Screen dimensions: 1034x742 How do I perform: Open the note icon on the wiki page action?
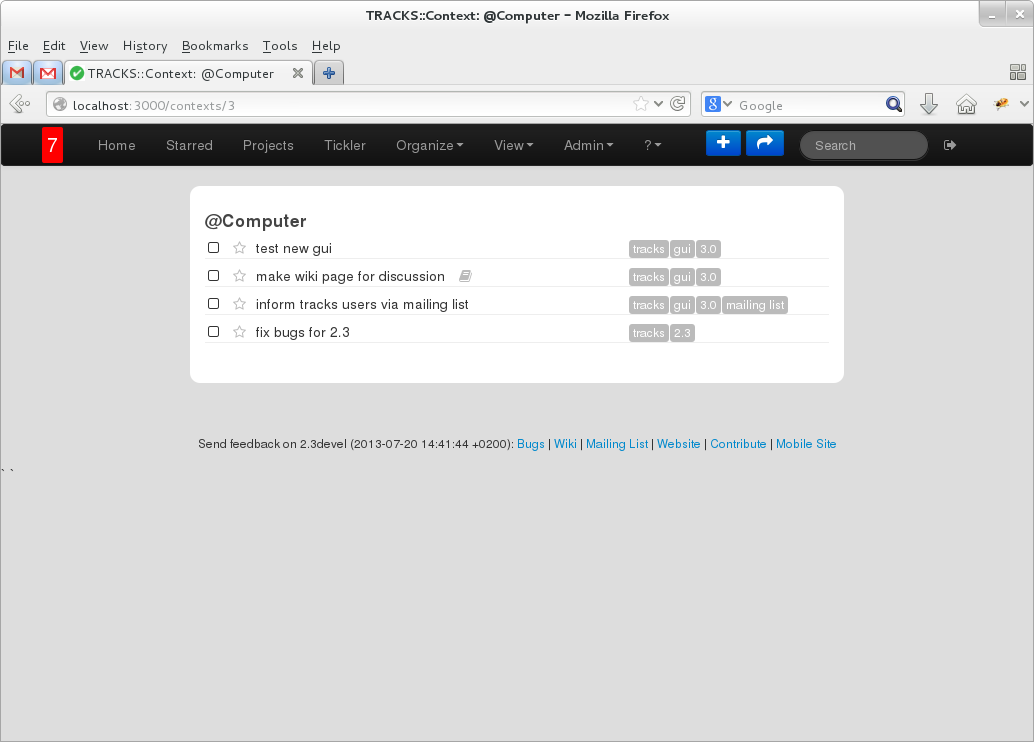pyautogui.click(x=465, y=276)
